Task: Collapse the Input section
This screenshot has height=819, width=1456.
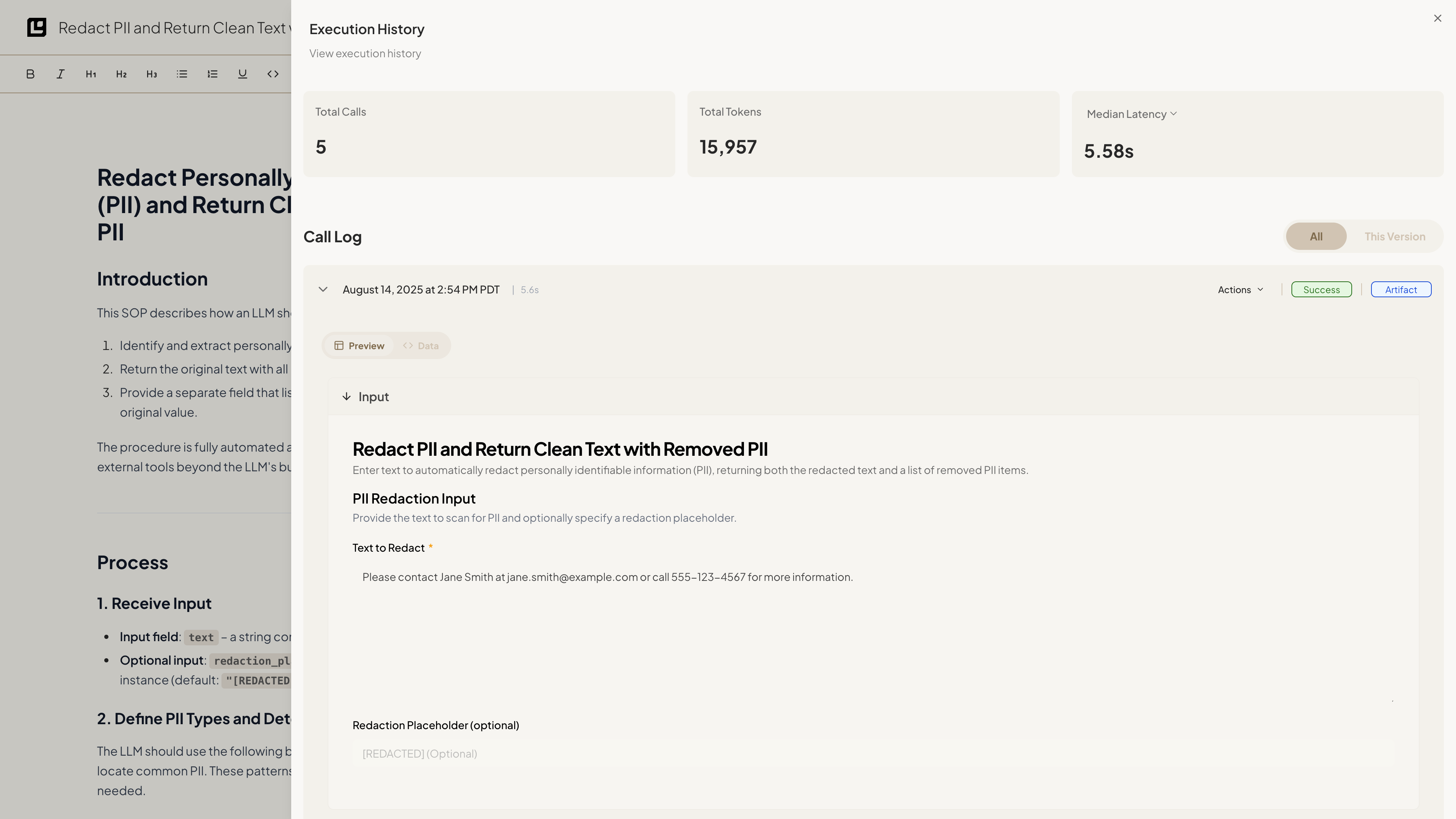Action: (347, 397)
